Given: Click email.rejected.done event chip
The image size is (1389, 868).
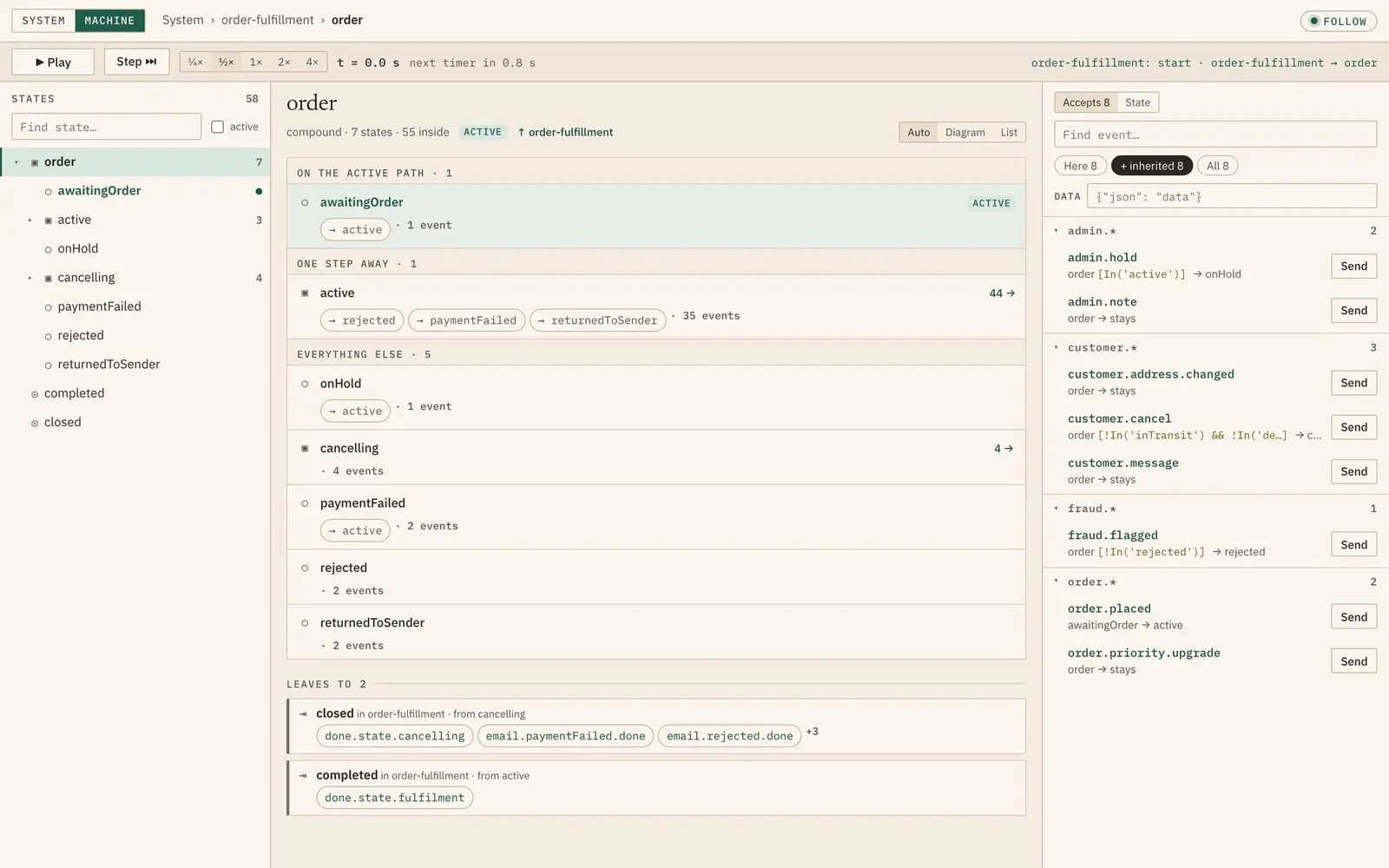Looking at the screenshot, I should pos(729,736).
